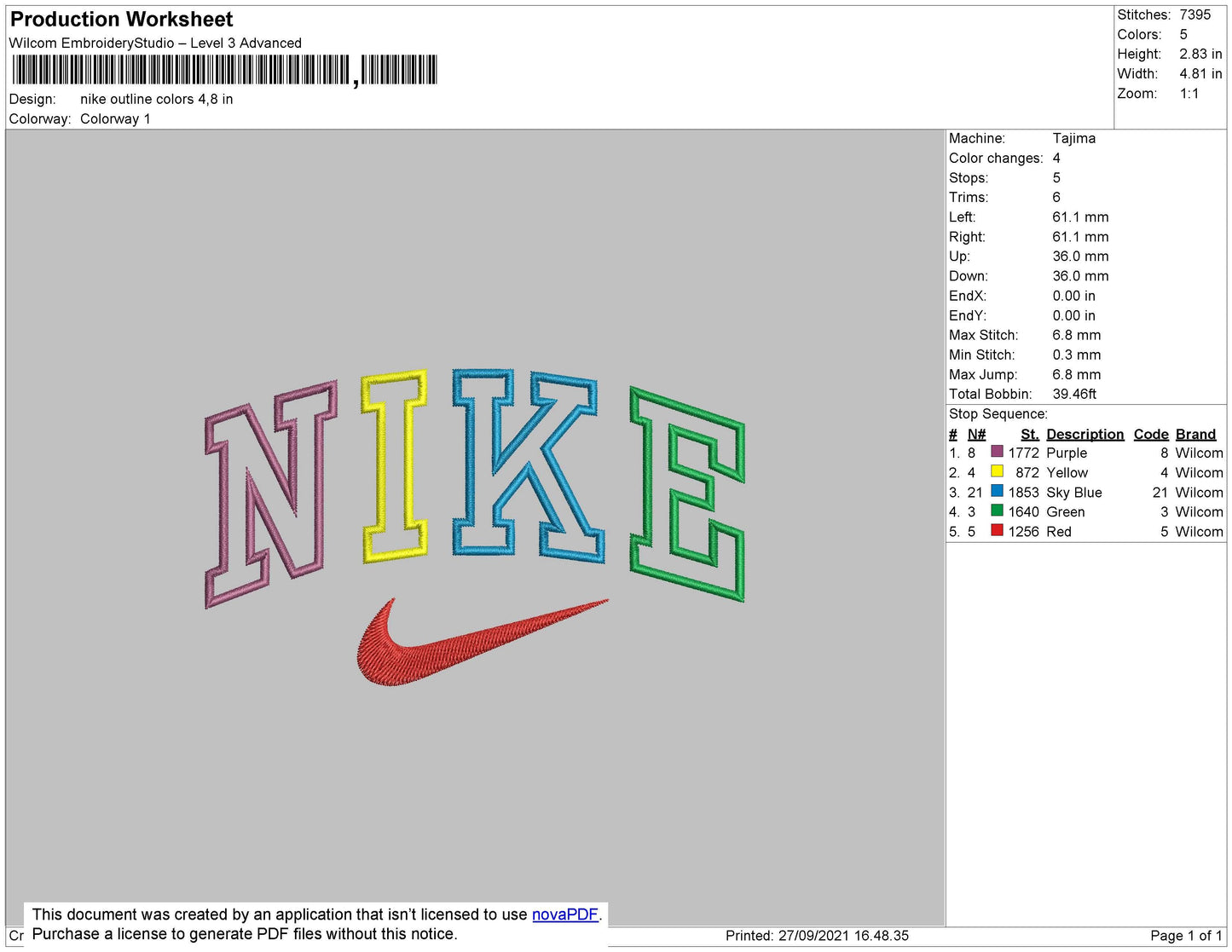Click the Total Bobbin value 39.46ft
The height and width of the screenshot is (952, 1232).
point(1077,394)
